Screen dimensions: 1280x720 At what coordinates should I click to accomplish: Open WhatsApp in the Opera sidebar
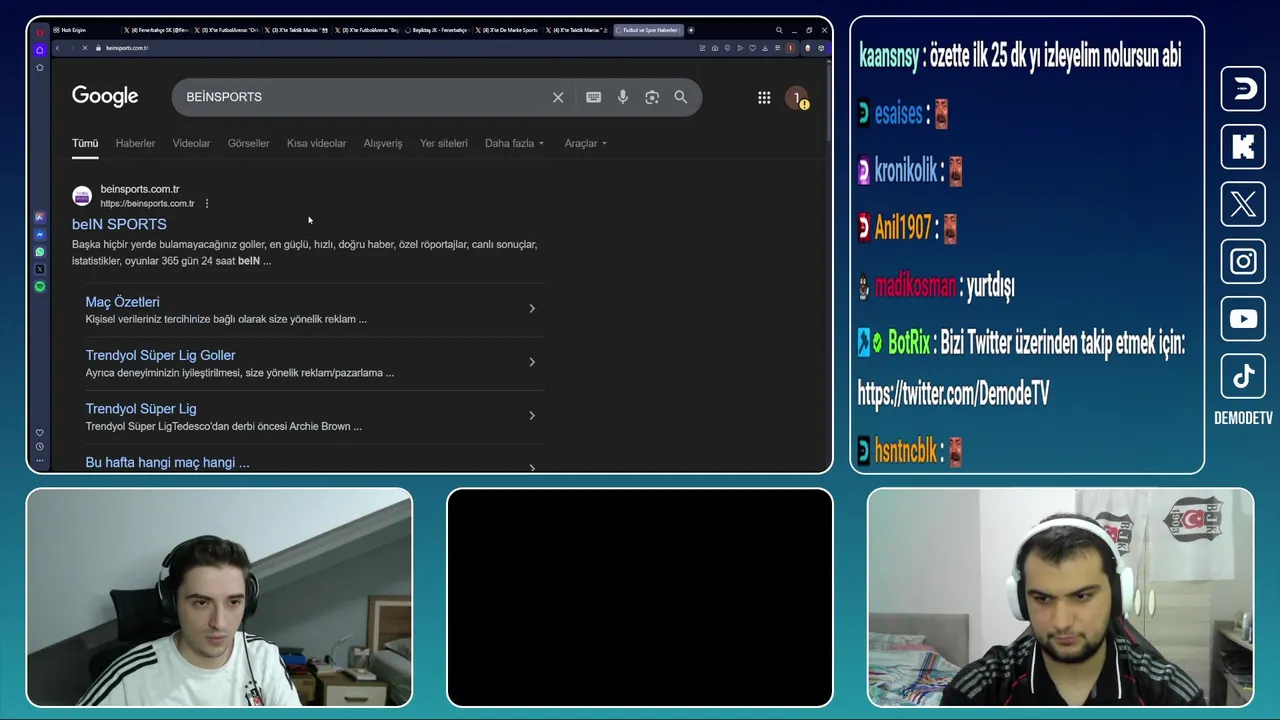click(x=40, y=252)
